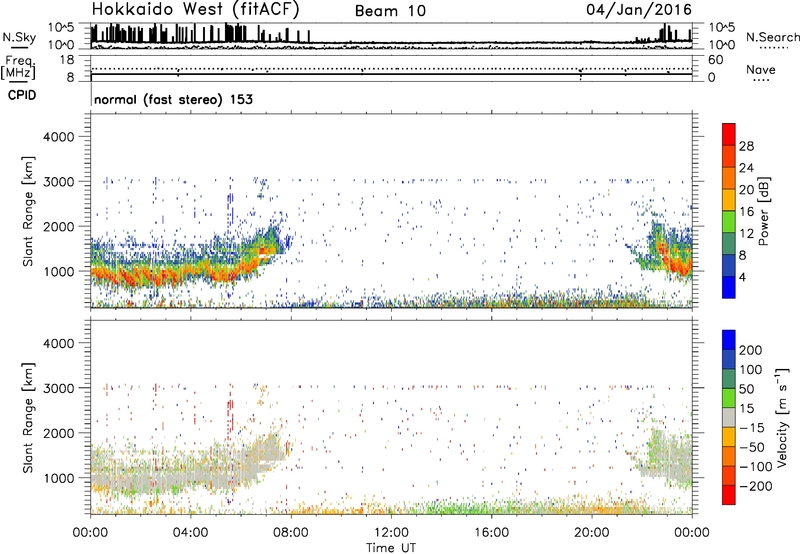This screenshot has height=554, width=800.
Task: Click the "Hokkaido West (fitACF)" plot title
Action: (195, 9)
